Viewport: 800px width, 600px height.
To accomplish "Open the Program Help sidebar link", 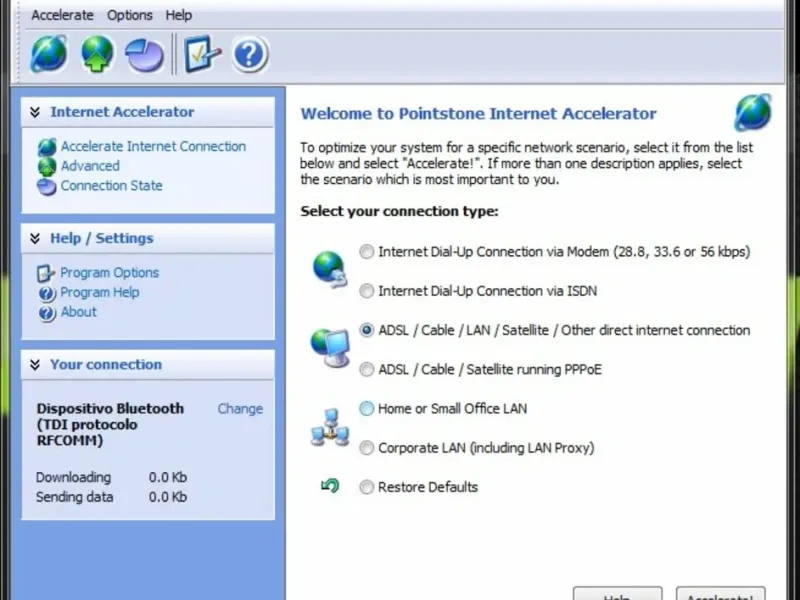I will pyautogui.click(x=99, y=292).
